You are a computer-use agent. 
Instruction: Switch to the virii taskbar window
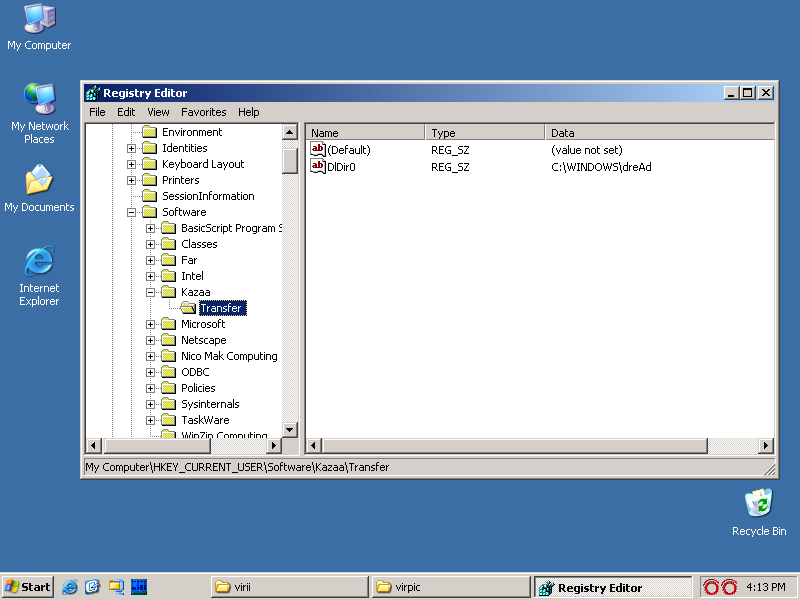(289, 587)
